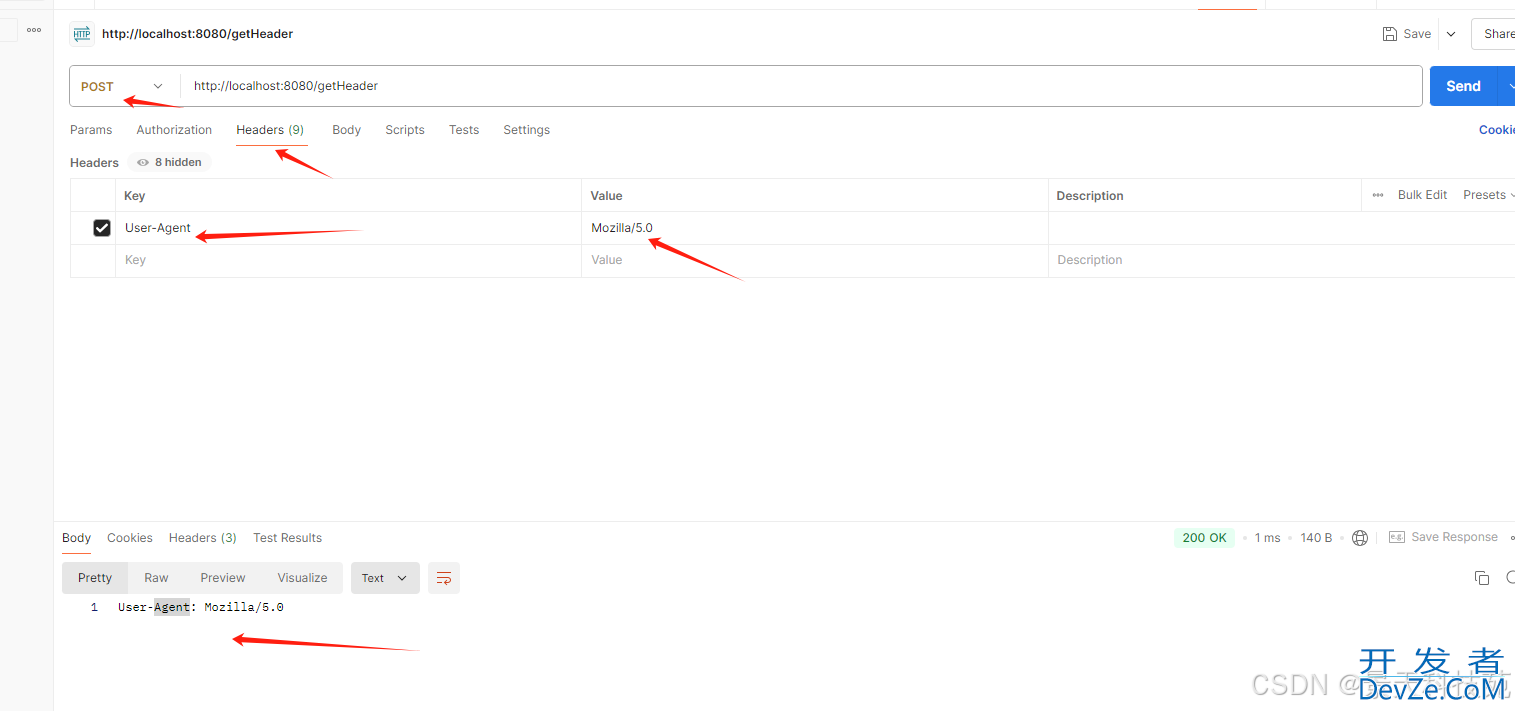Send the request with Send button
Image resolution: width=1515 pixels, height=711 pixels.
[x=1463, y=86]
